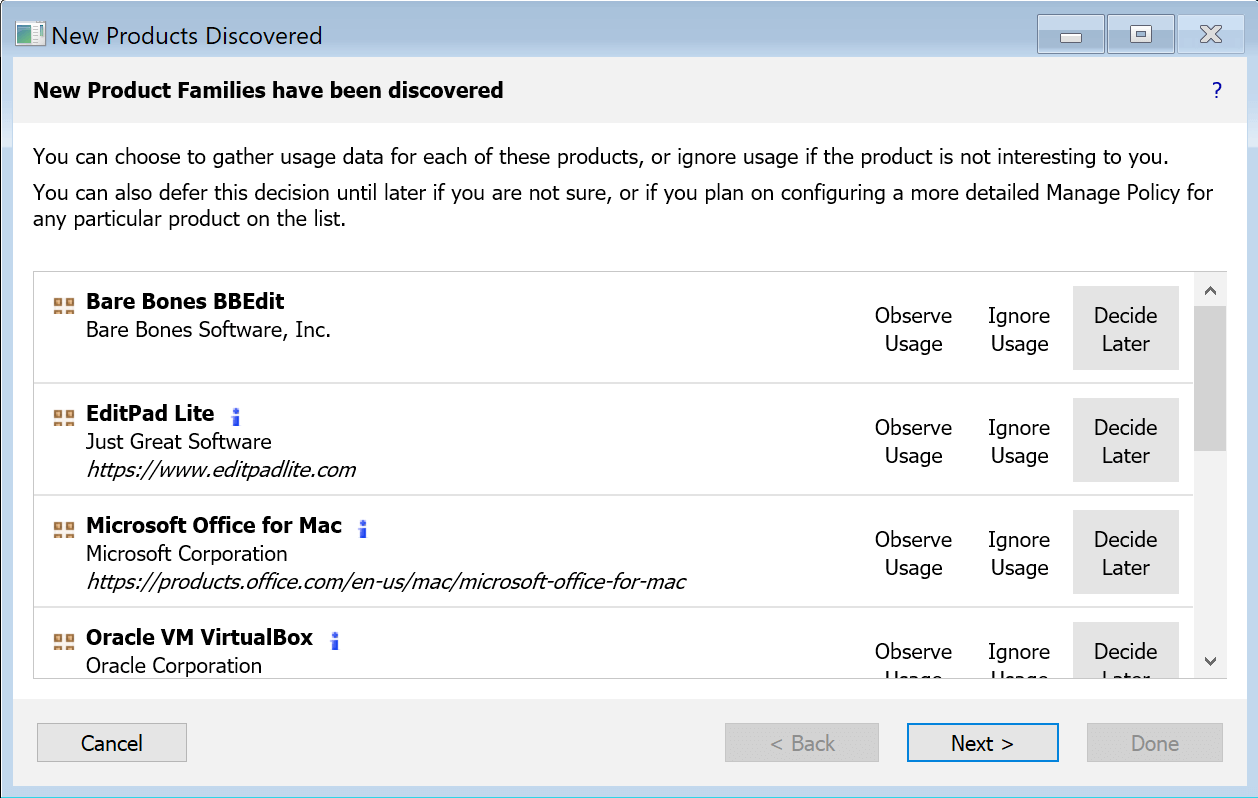Viewport: 1258px width, 798px height.
Task: Open the help question mark icon
Action: (x=1217, y=91)
